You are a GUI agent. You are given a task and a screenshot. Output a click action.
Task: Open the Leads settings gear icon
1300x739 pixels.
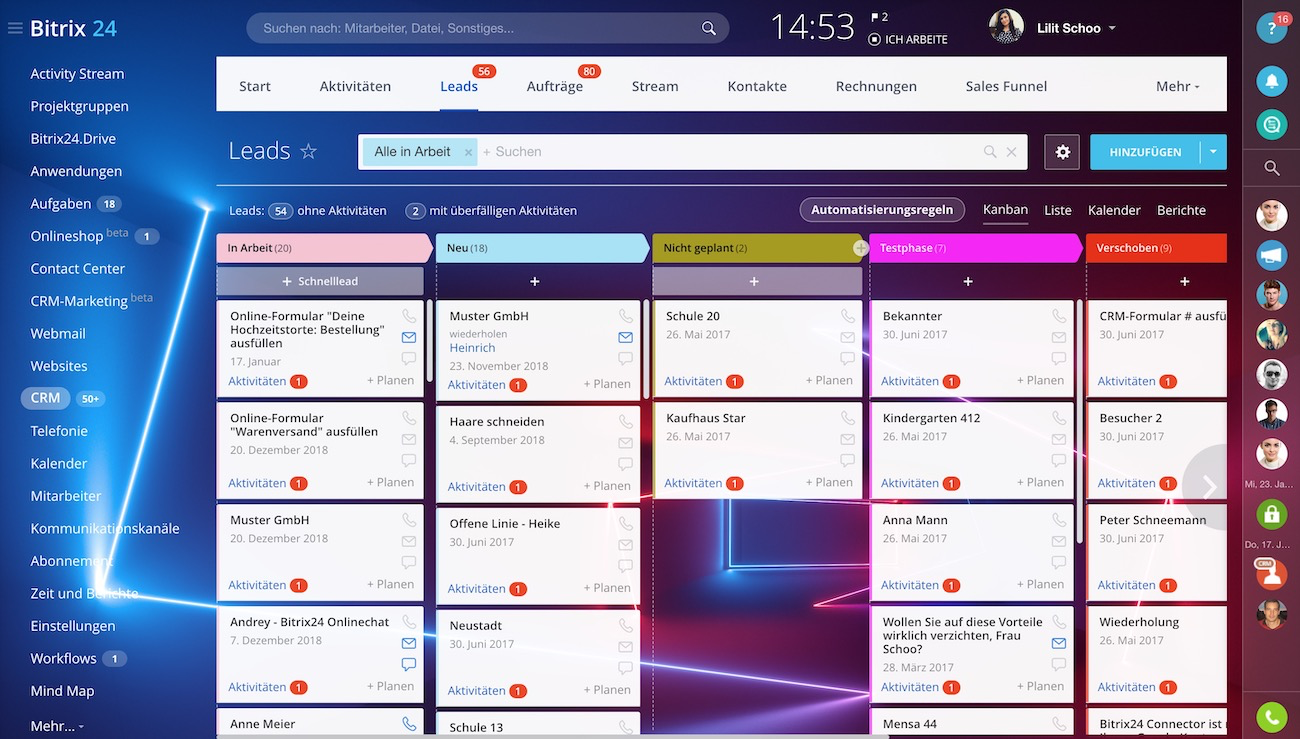1062,152
